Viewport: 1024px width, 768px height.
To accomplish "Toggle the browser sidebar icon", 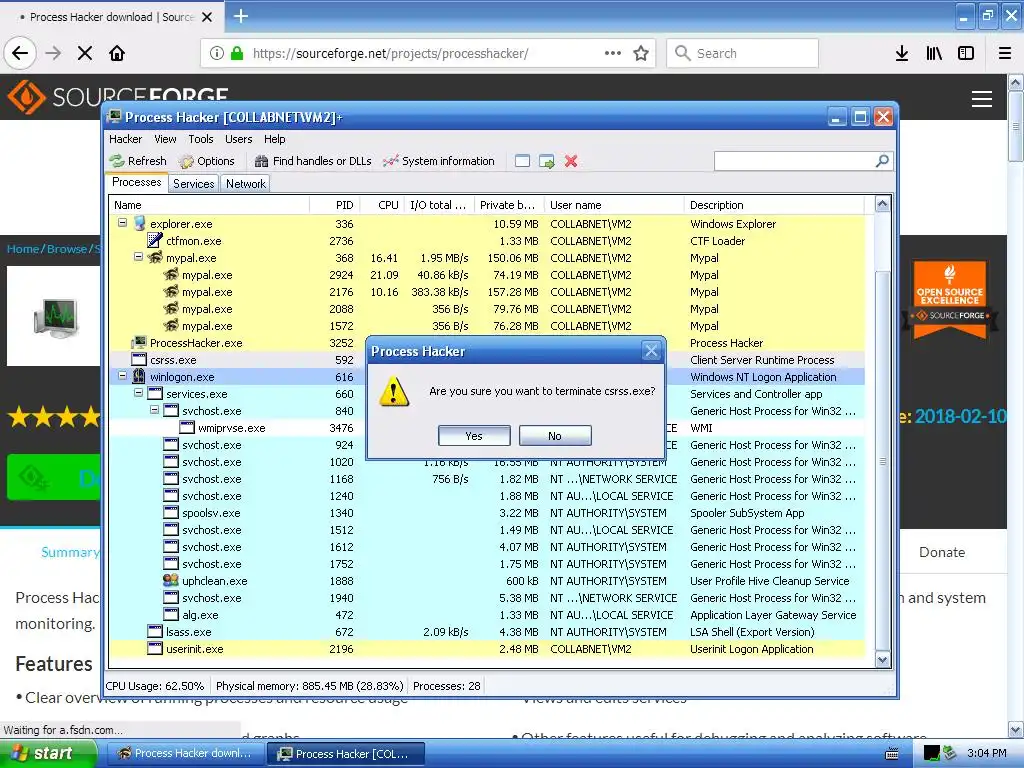I will [966, 53].
